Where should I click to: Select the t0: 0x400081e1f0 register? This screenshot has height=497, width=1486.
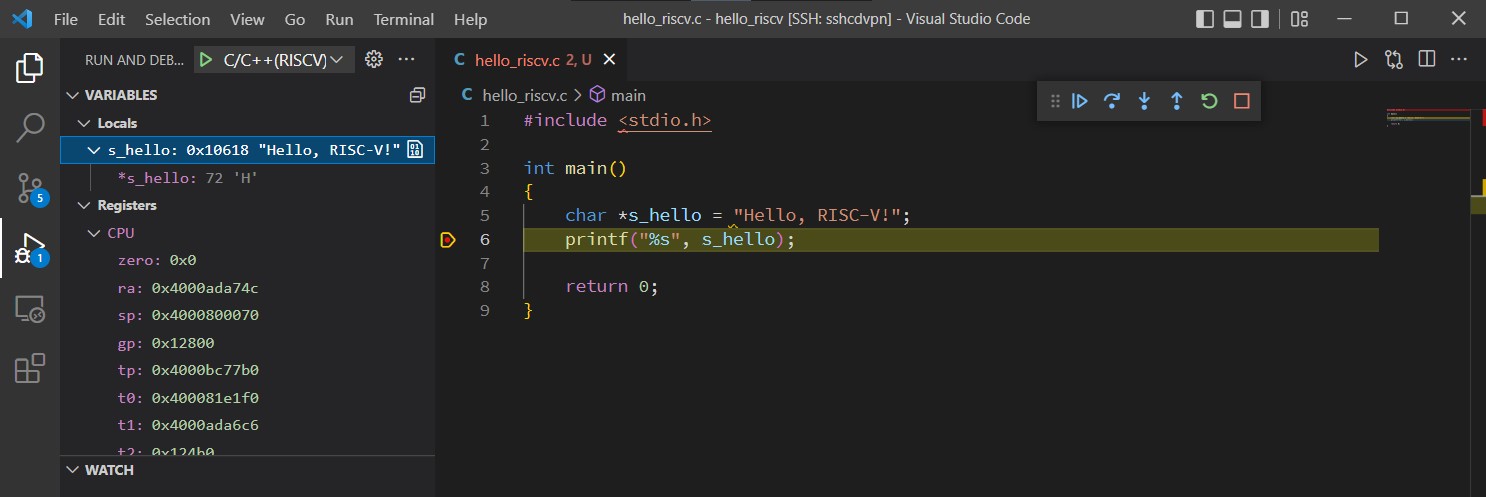pyautogui.click(x=248, y=398)
